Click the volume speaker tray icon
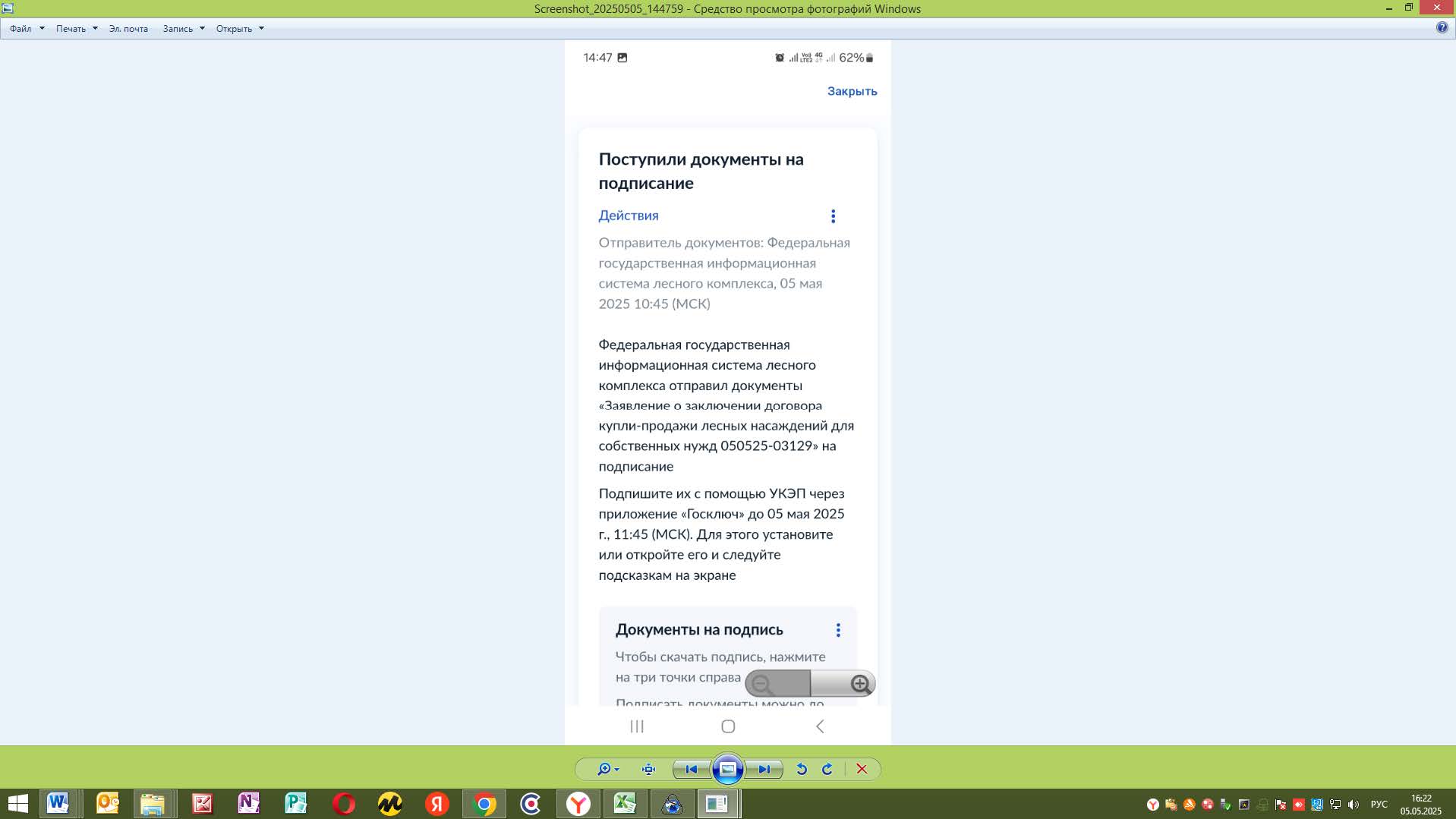The width and height of the screenshot is (1456, 819). 1354,805
